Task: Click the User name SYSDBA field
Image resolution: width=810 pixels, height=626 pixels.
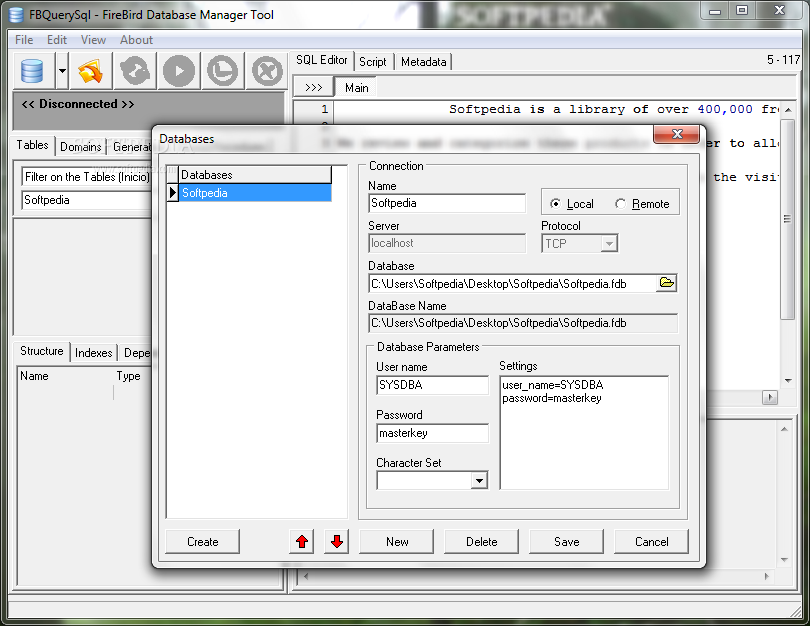Action: (x=432, y=385)
